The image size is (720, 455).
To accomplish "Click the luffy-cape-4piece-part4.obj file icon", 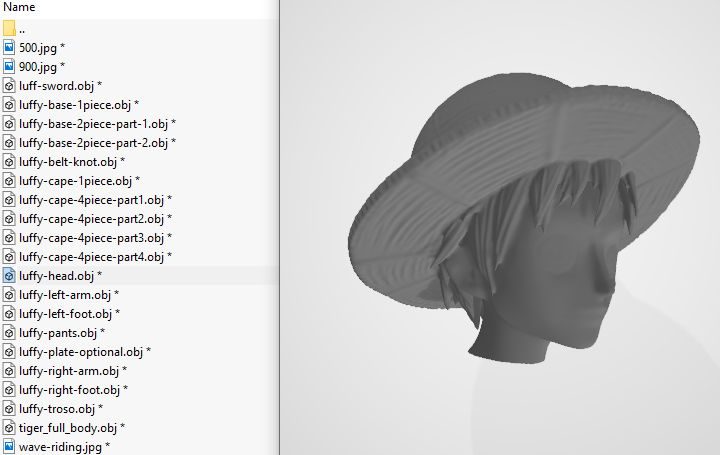I will point(9,257).
